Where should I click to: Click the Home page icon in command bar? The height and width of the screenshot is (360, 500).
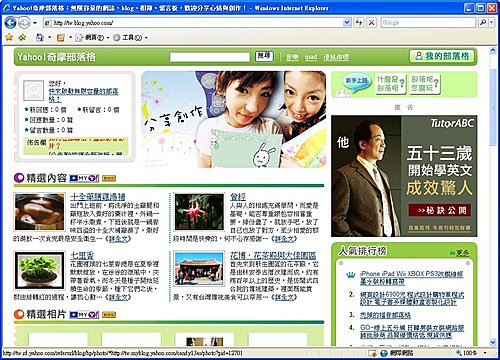coord(40,37)
